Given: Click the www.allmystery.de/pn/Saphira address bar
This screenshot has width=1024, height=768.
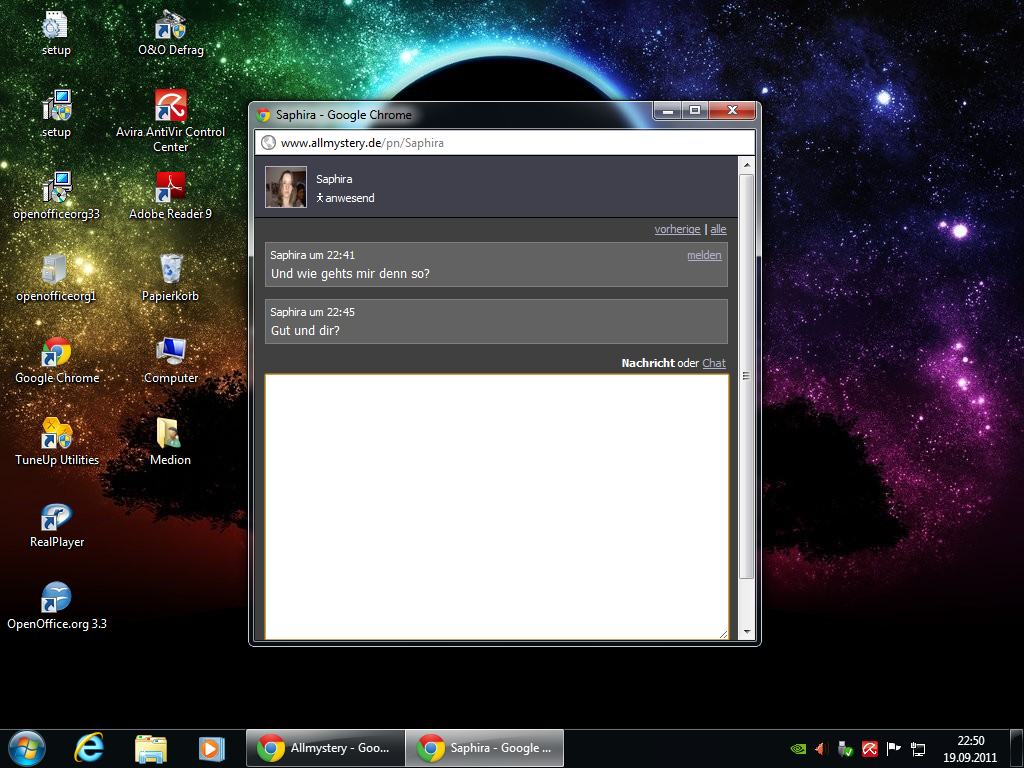Looking at the screenshot, I should [x=504, y=142].
